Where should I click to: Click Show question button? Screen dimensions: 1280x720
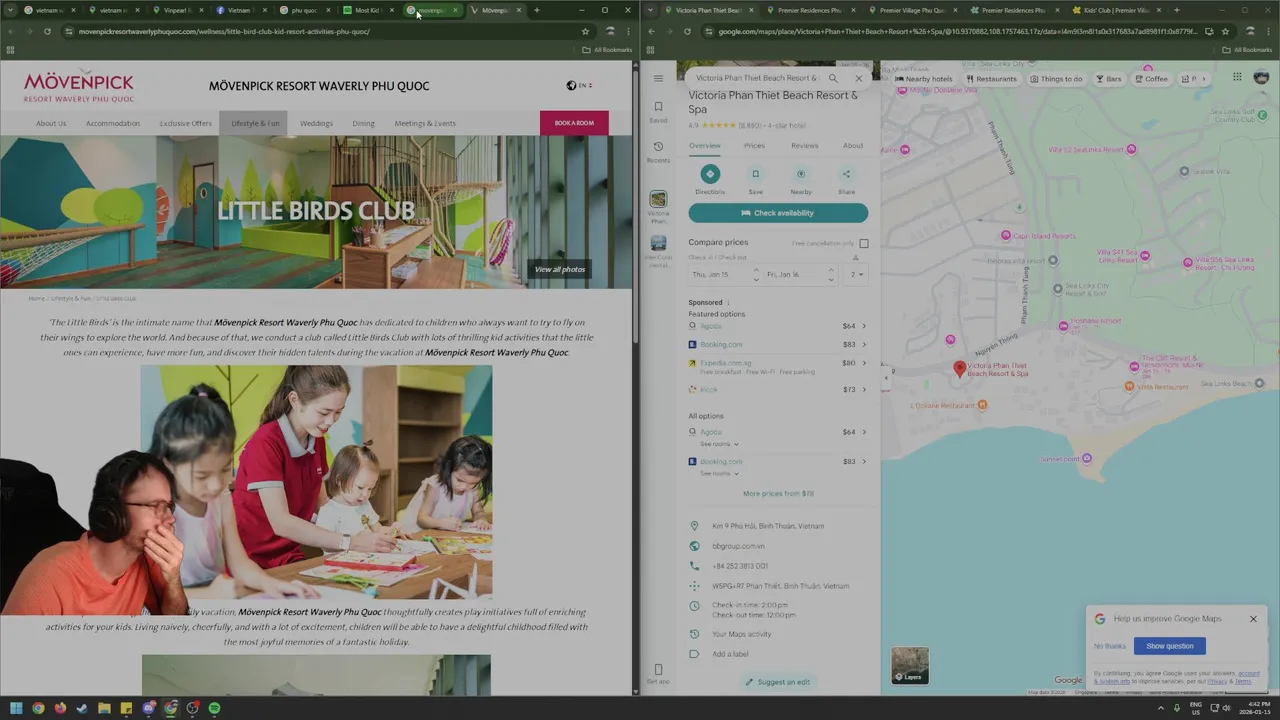(1169, 646)
